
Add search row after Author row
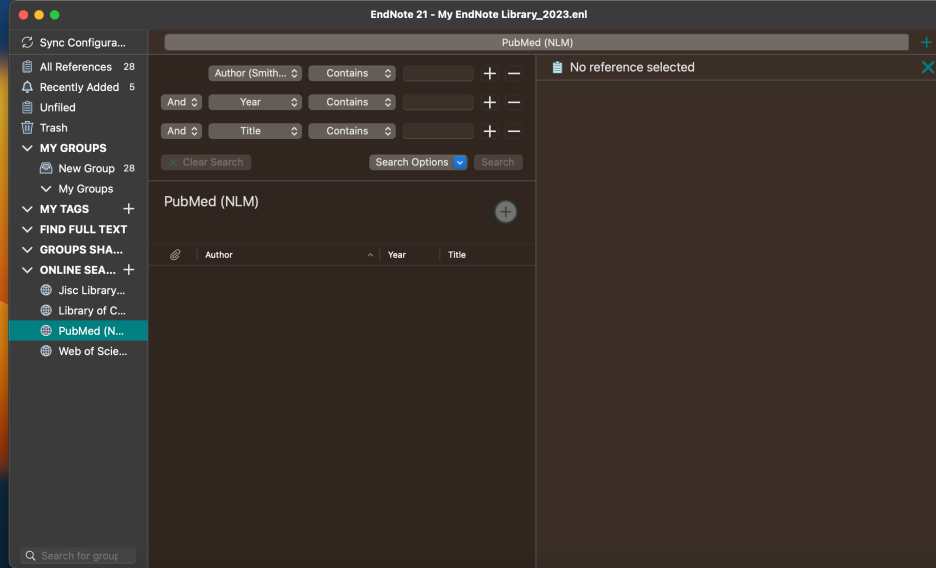[x=489, y=73]
